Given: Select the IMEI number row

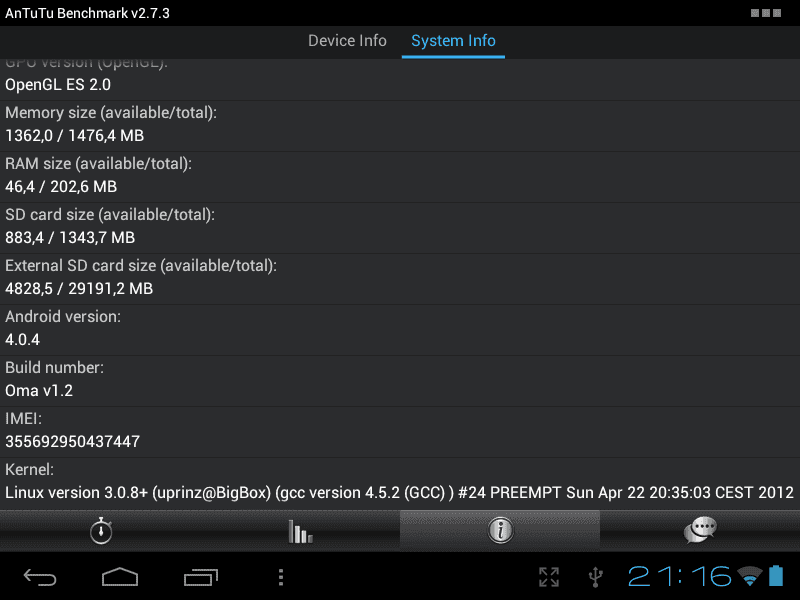Looking at the screenshot, I should point(400,432).
